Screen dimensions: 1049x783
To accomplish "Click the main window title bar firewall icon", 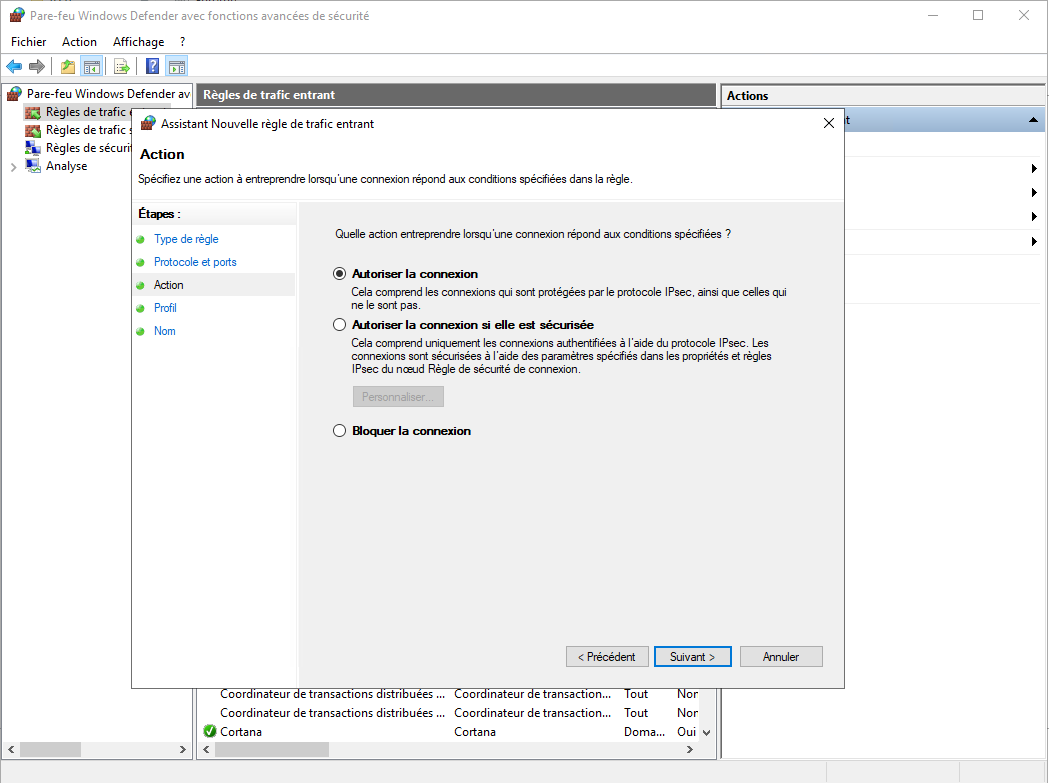I will [17, 15].
